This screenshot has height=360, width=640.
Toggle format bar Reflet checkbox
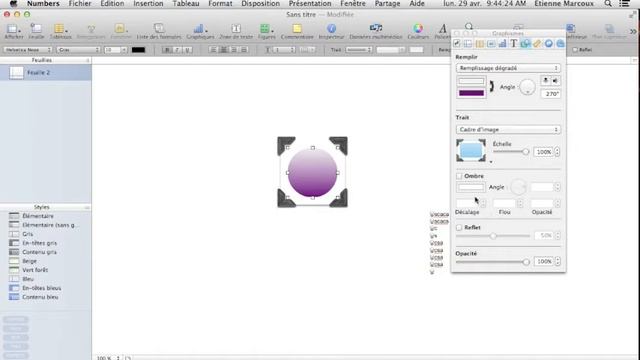[575, 50]
